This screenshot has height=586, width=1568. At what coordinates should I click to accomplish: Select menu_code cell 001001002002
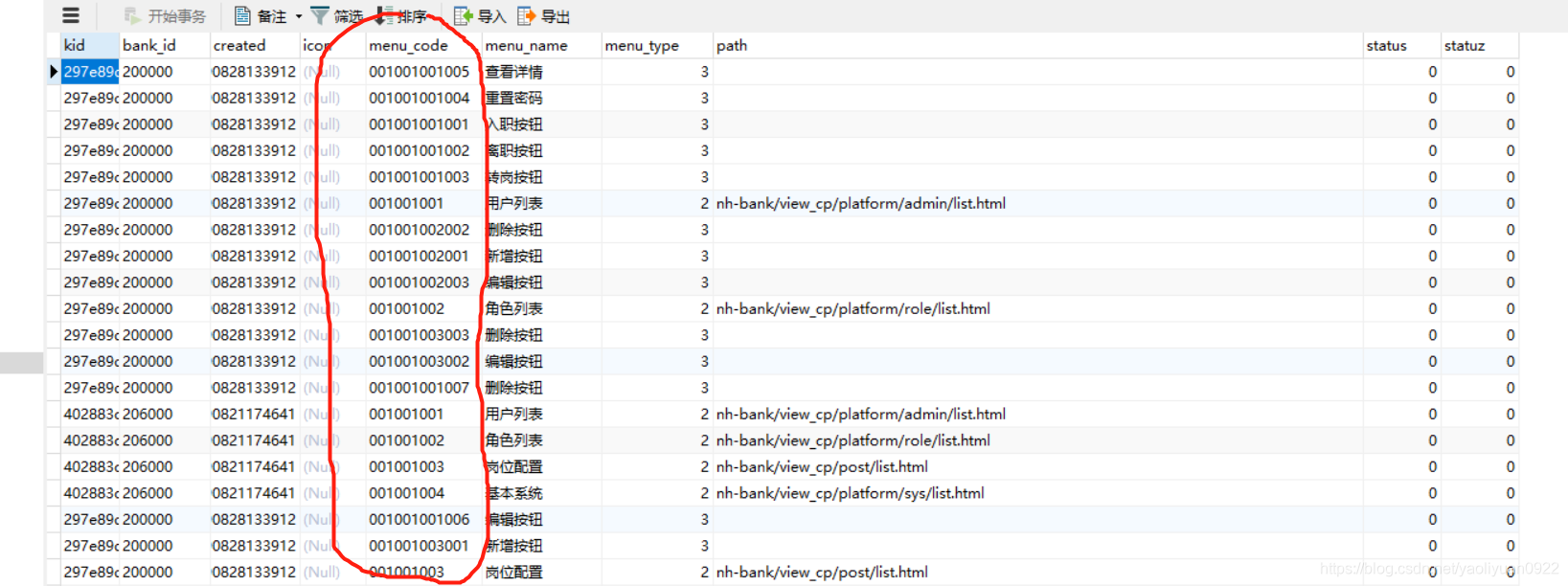tap(422, 230)
